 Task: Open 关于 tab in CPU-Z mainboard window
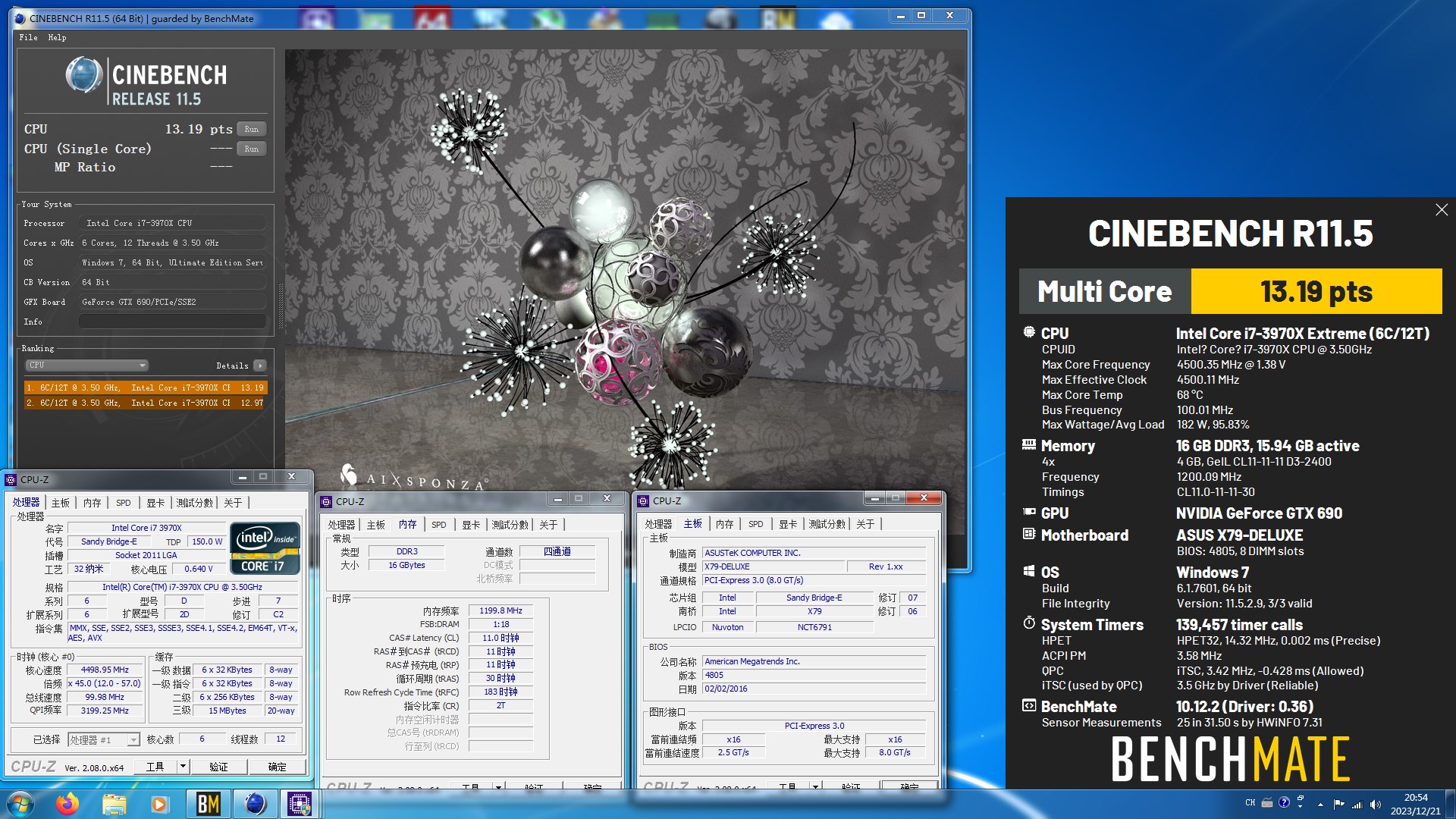(x=865, y=524)
